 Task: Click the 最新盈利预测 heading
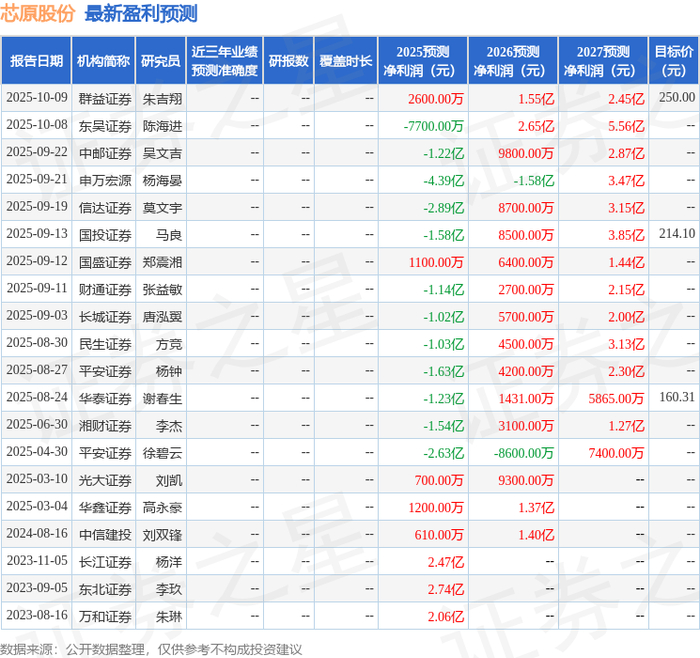(x=141, y=13)
